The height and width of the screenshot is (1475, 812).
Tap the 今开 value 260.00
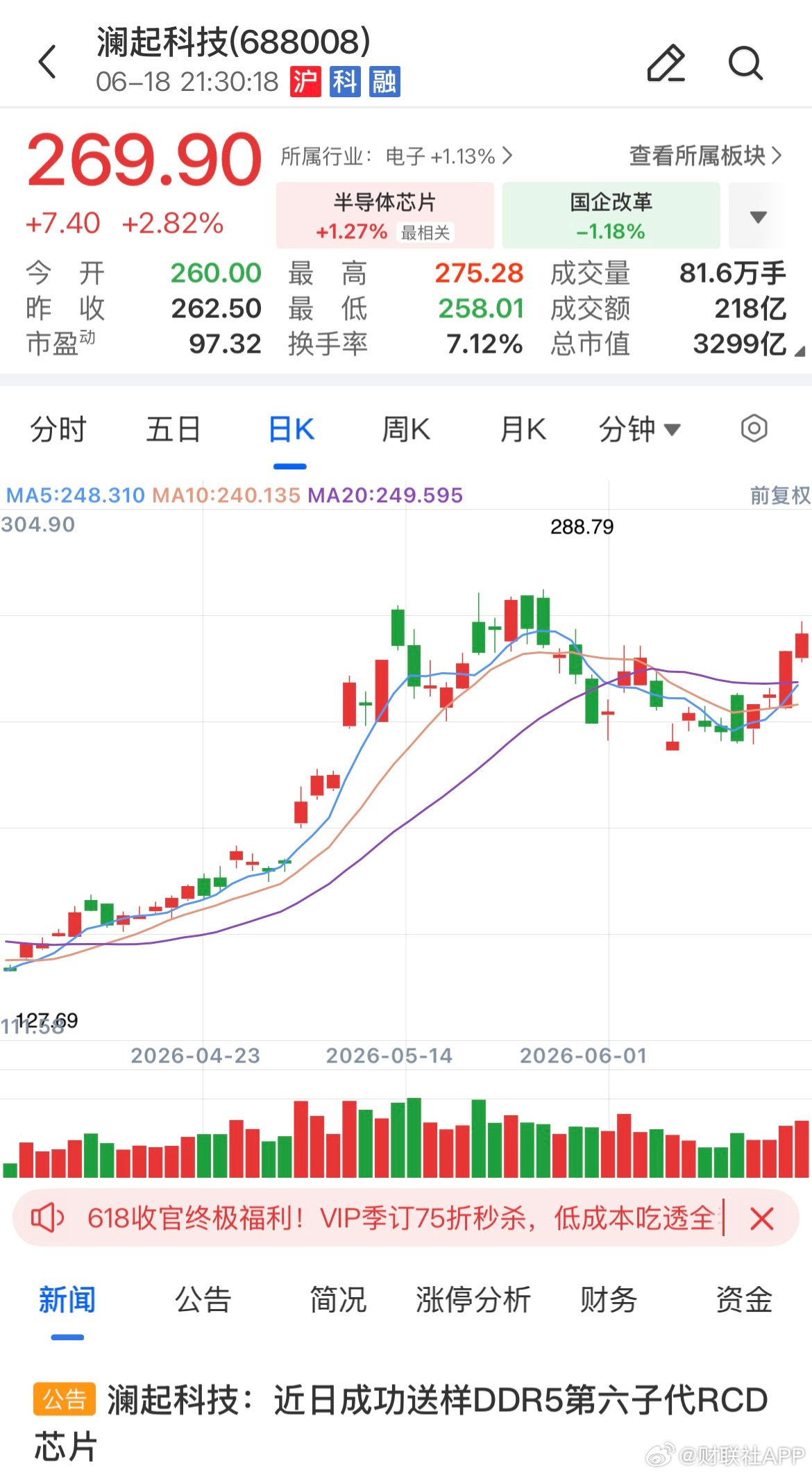point(216,273)
